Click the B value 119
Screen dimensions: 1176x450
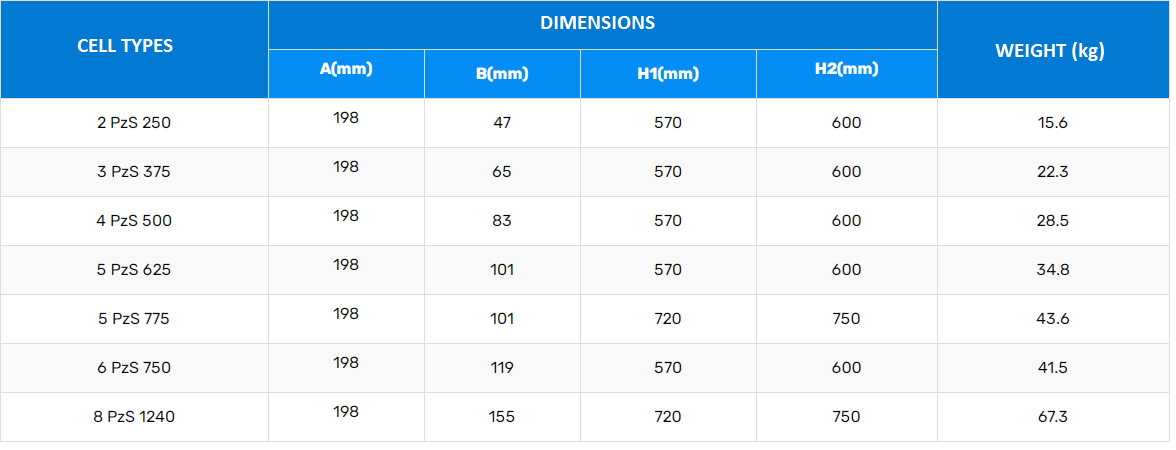click(x=502, y=368)
